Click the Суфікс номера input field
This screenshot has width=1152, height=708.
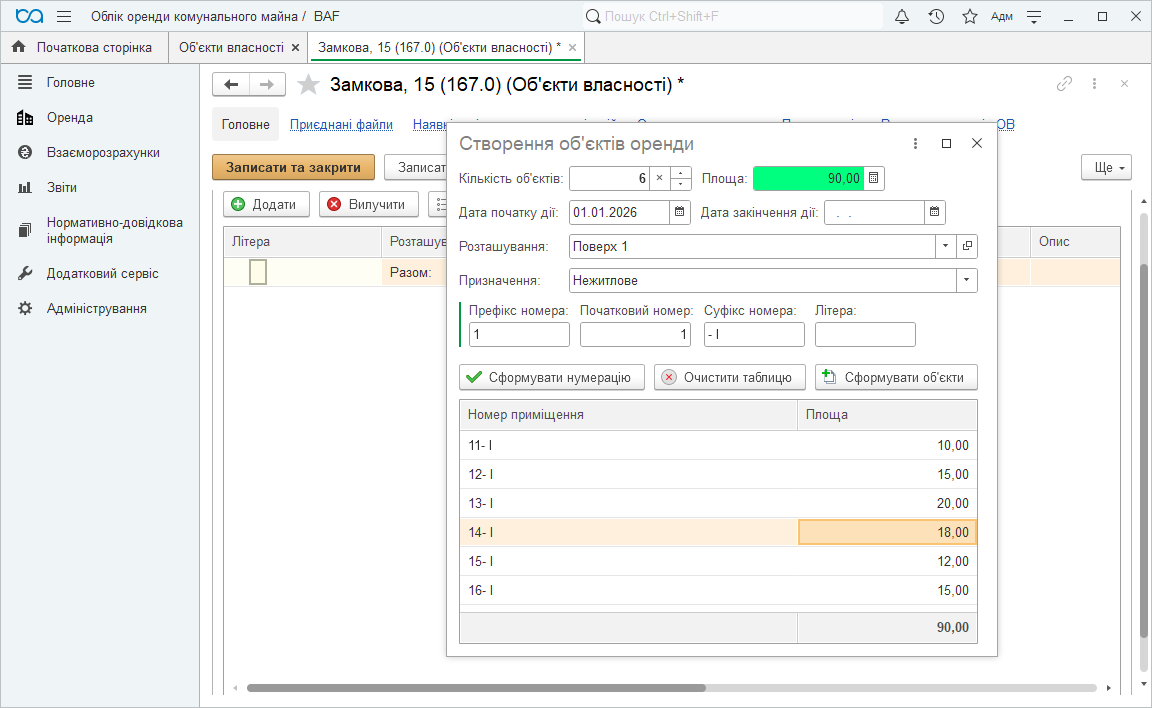pos(754,335)
